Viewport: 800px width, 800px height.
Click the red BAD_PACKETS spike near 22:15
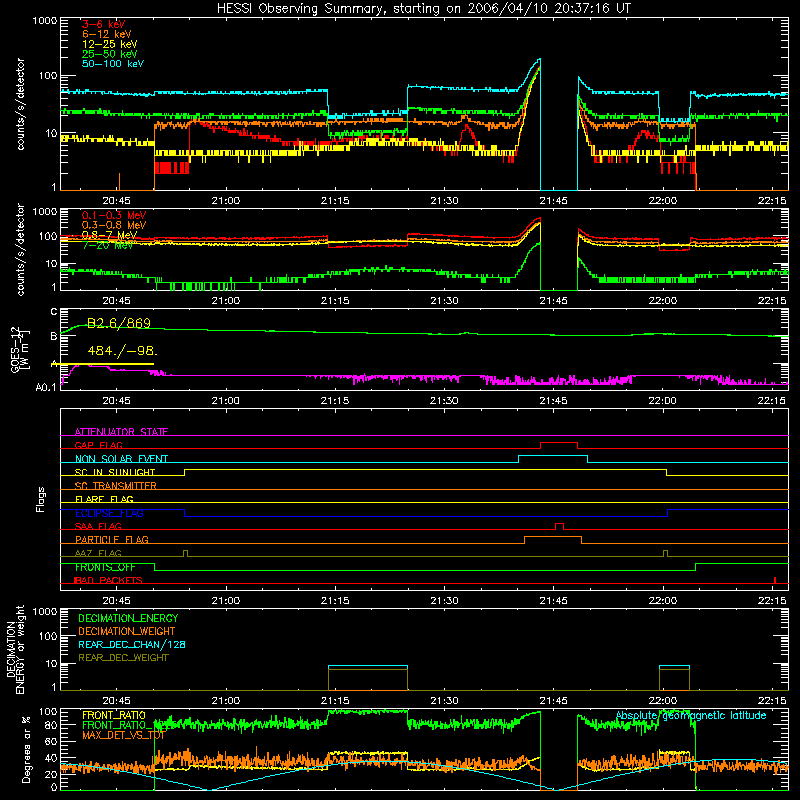(775, 580)
